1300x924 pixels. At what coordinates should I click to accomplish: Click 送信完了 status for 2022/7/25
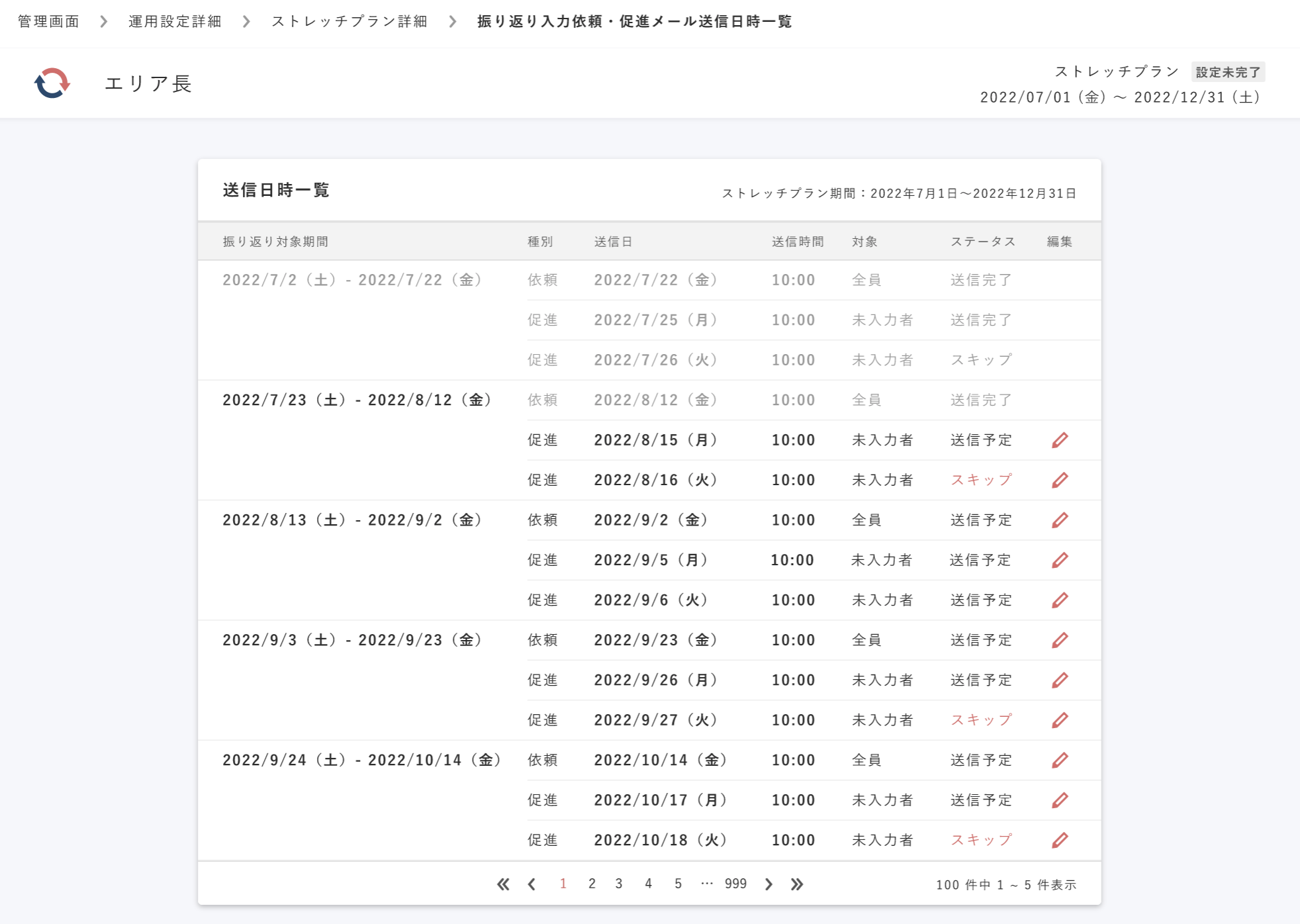click(x=982, y=320)
